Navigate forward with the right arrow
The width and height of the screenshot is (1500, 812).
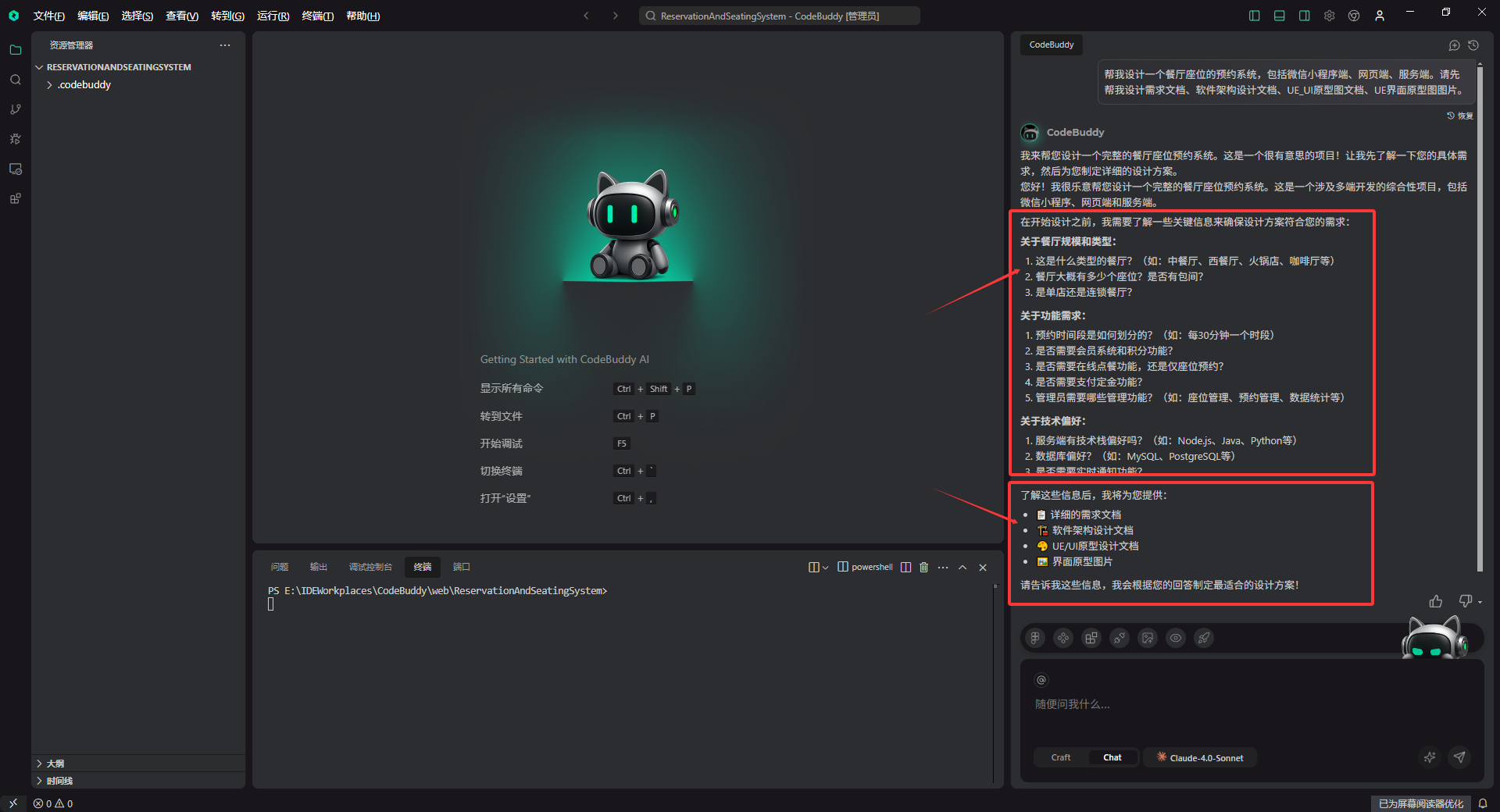(x=616, y=16)
